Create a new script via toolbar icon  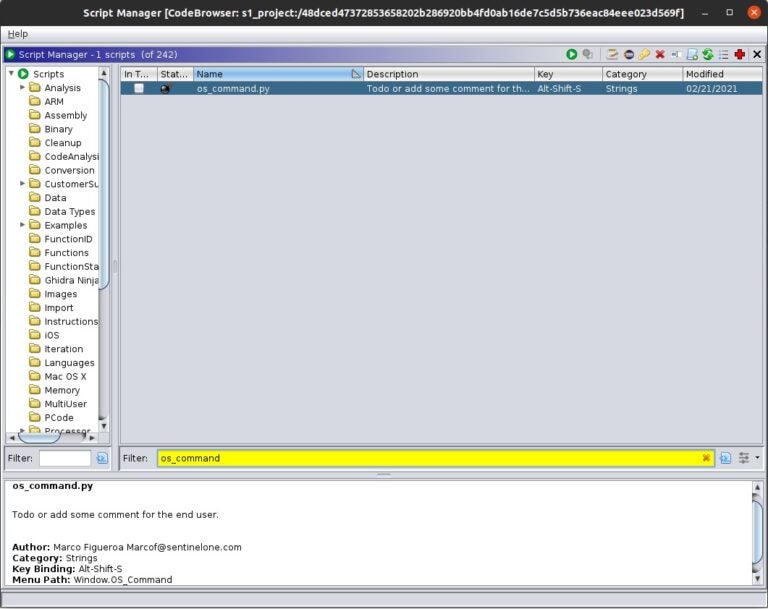click(692, 54)
